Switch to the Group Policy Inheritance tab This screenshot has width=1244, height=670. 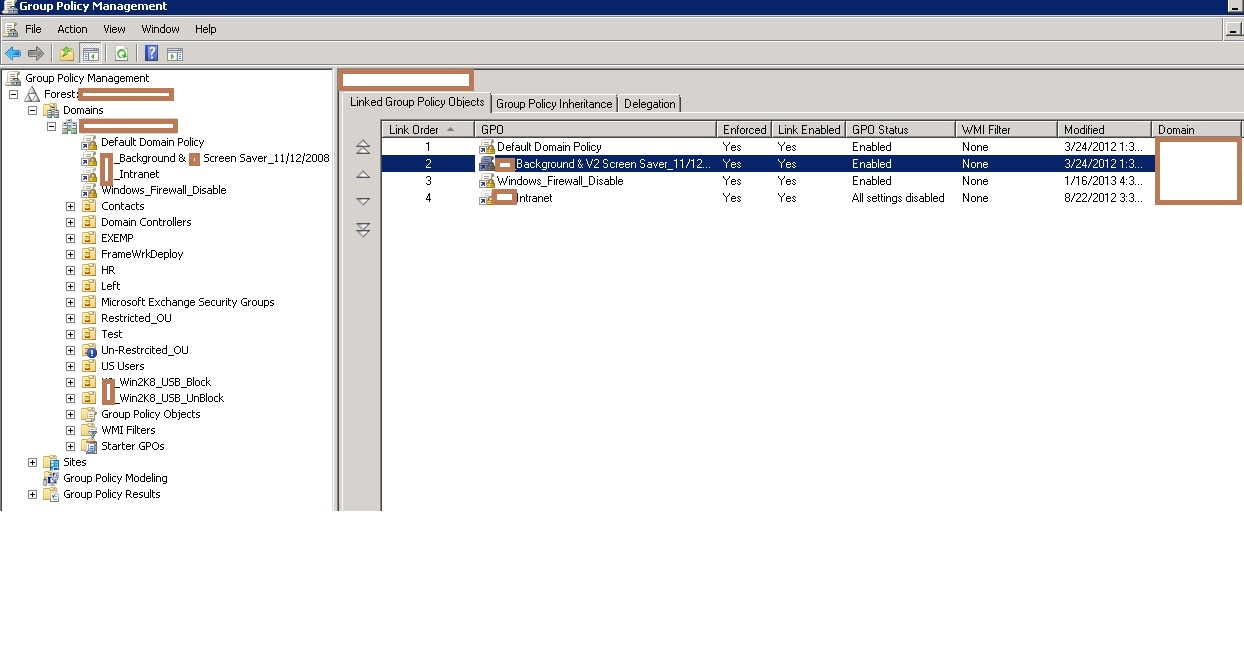coord(554,103)
